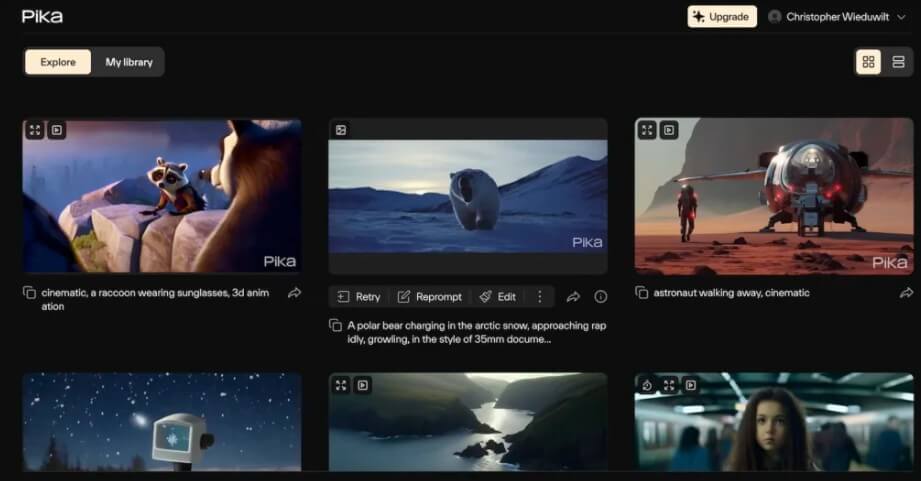Click the user avatar icon

[x=775, y=16]
